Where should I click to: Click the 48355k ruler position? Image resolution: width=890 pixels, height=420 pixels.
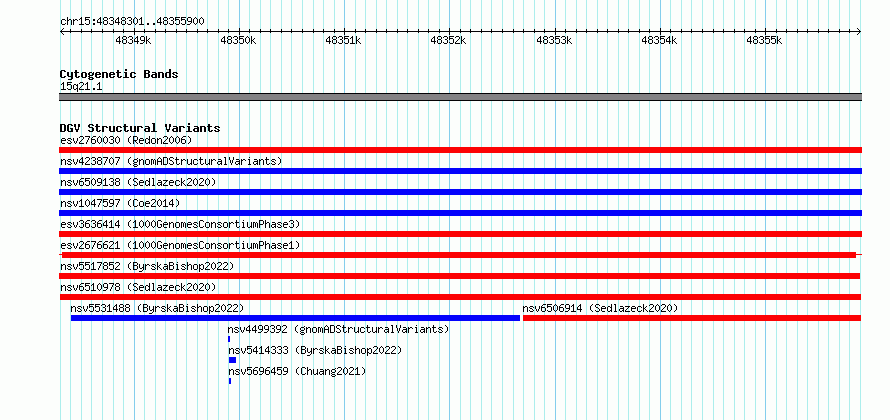(765, 40)
